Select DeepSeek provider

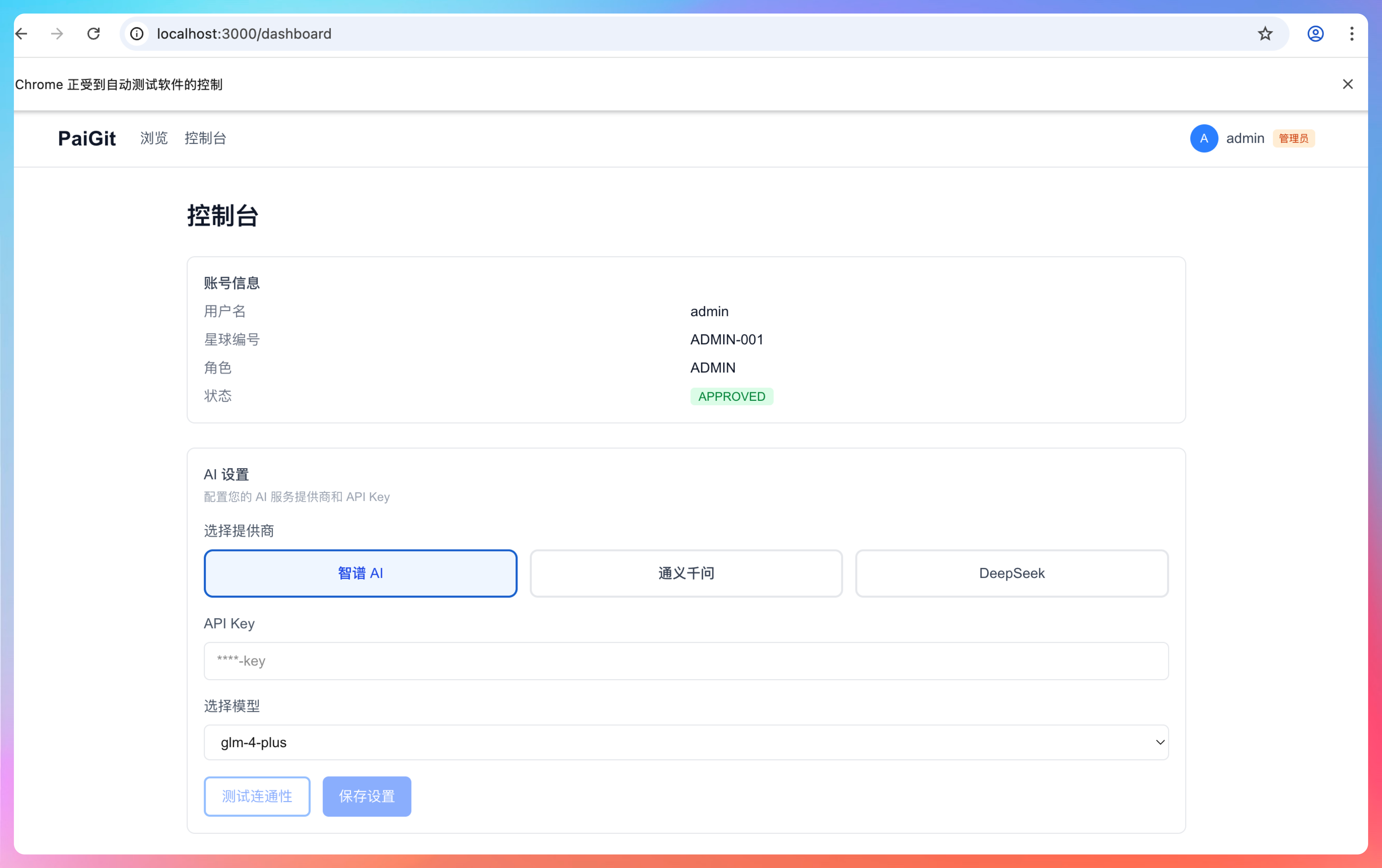point(1011,573)
